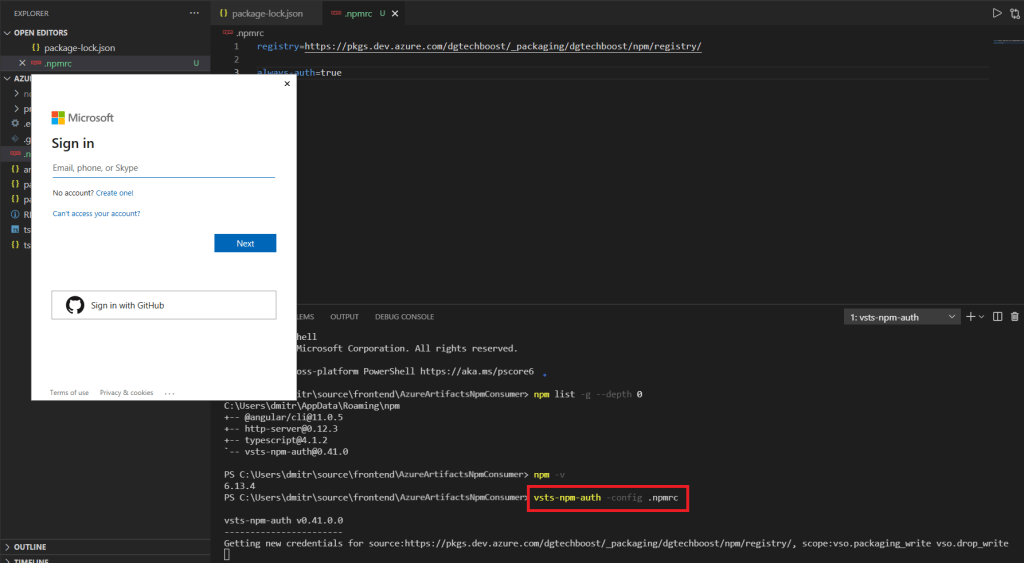This screenshot has width=1024, height=563.
Task: Open the Debug Console tab
Action: click(x=404, y=317)
